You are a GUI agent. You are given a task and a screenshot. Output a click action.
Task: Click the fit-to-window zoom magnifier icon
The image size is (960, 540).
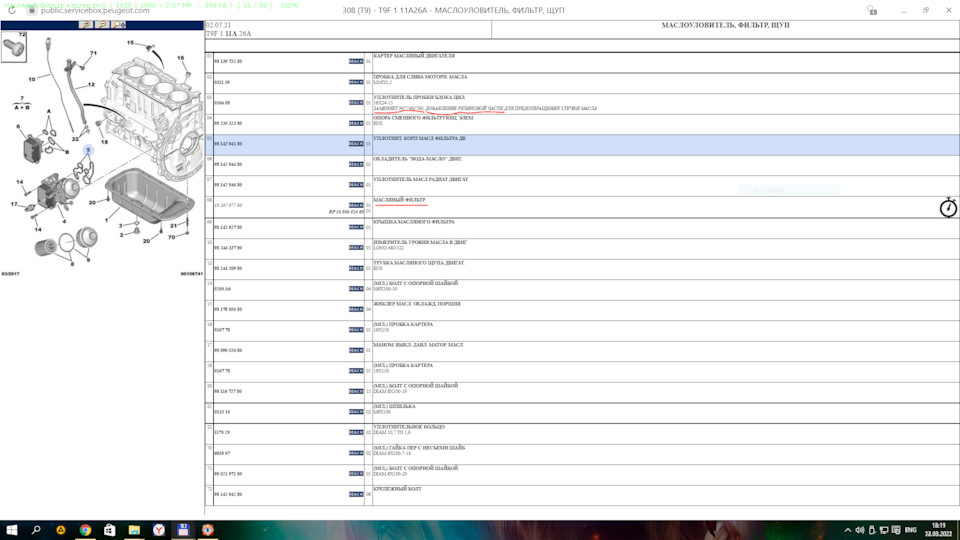pyautogui.click(x=119, y=24)
